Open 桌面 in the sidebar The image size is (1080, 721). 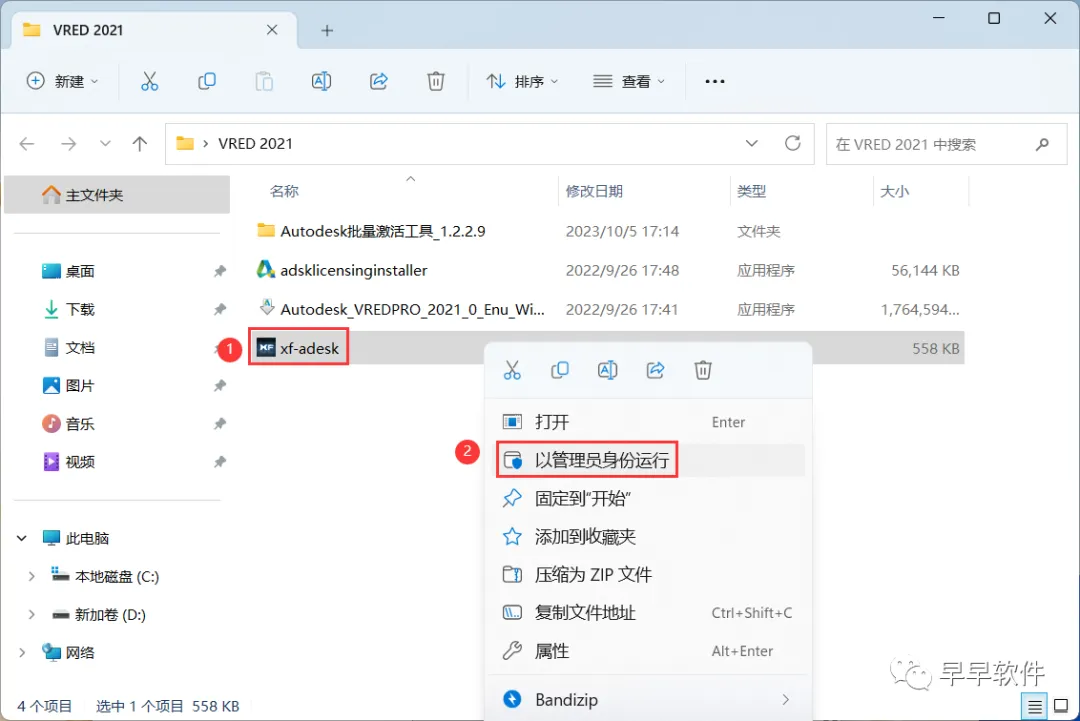click(80, 271)
